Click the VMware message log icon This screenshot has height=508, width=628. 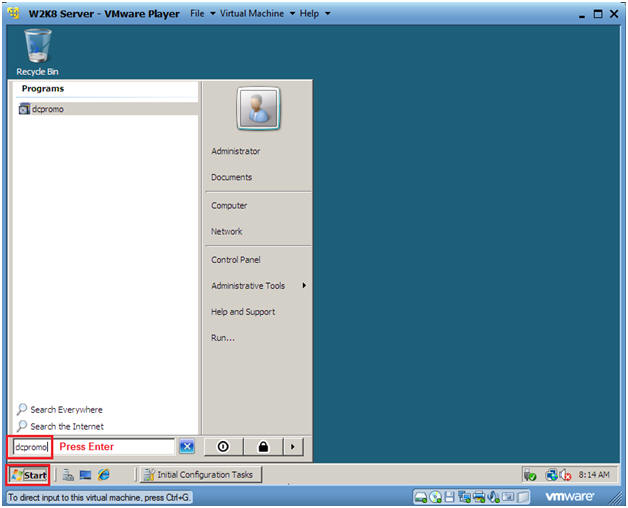coord(523,497)
